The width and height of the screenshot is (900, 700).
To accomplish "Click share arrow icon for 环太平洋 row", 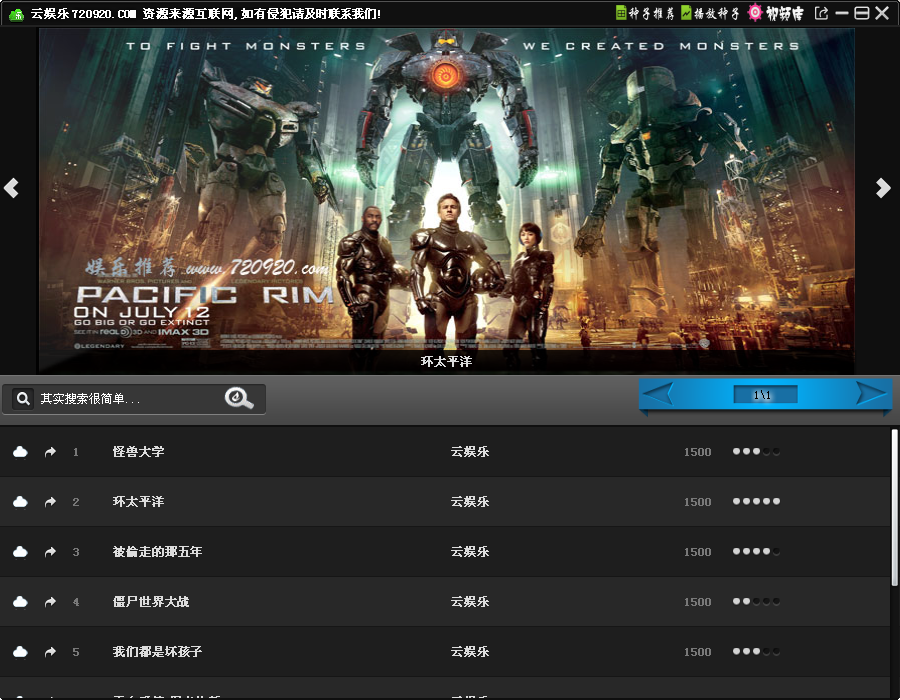I will pyautogui.click(x=51, y=502).
